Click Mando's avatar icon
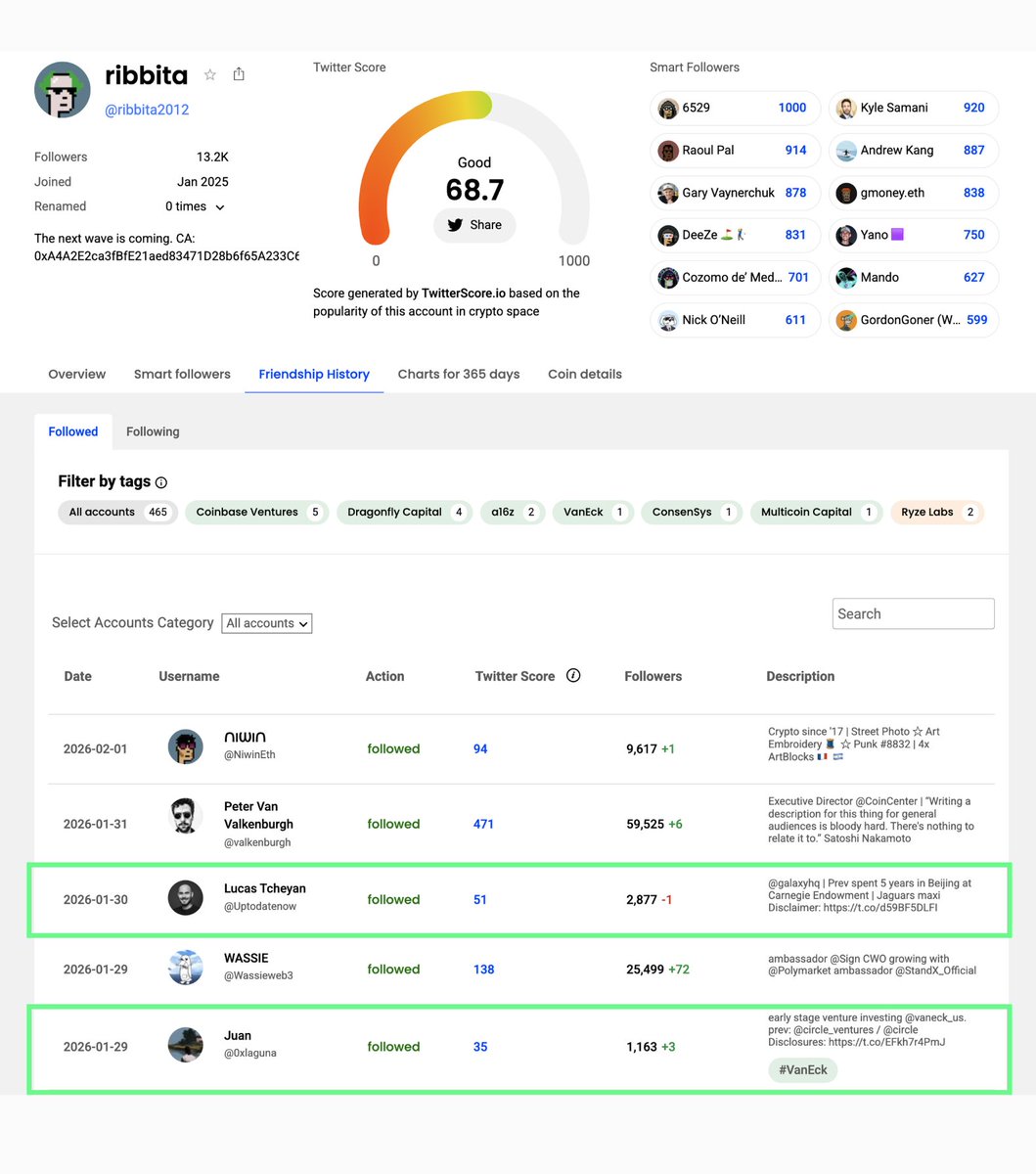 (847, 278)
